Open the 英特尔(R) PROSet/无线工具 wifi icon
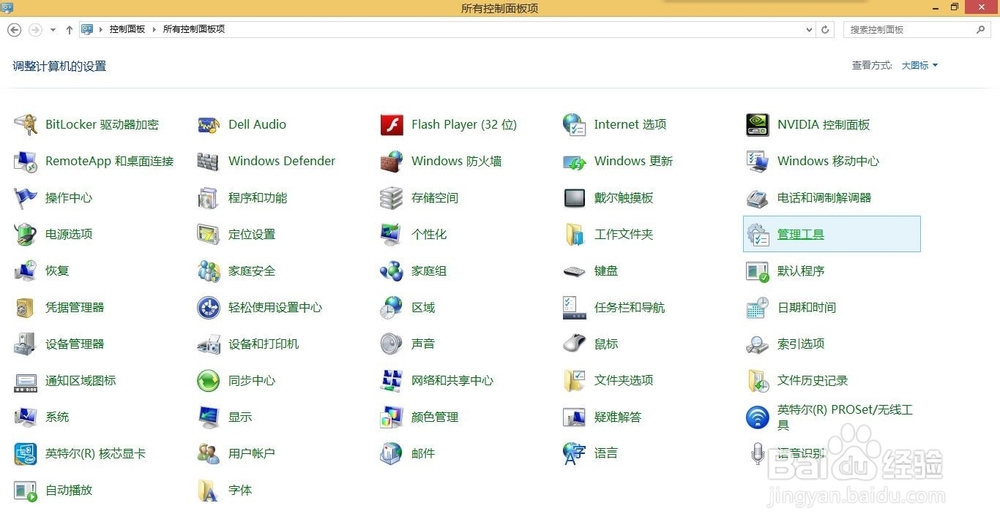Screen dimensions: 1000x530 pos(758,417)
